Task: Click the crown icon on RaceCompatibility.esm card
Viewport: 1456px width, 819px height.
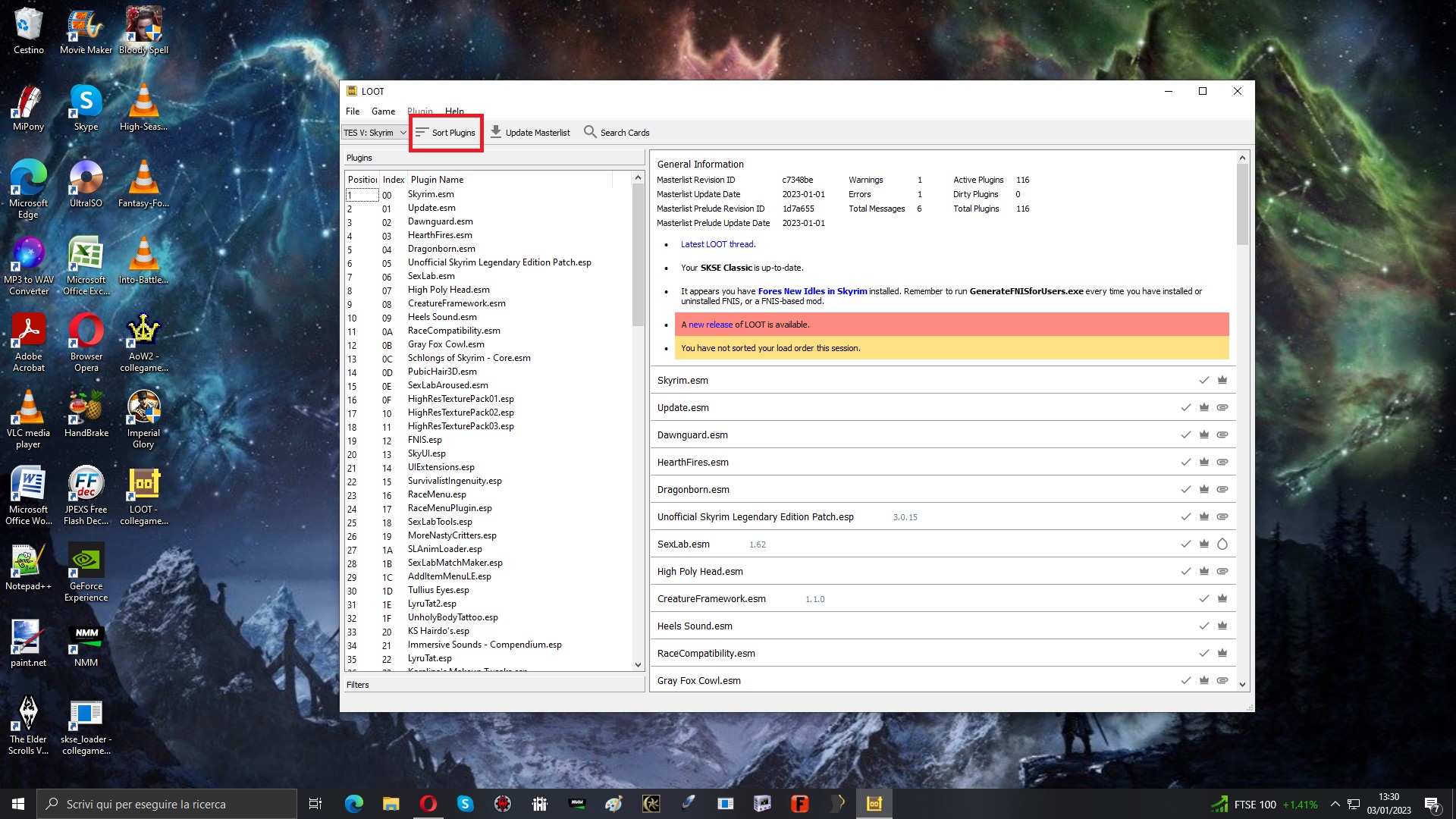Action: [x=1222, y=653]
